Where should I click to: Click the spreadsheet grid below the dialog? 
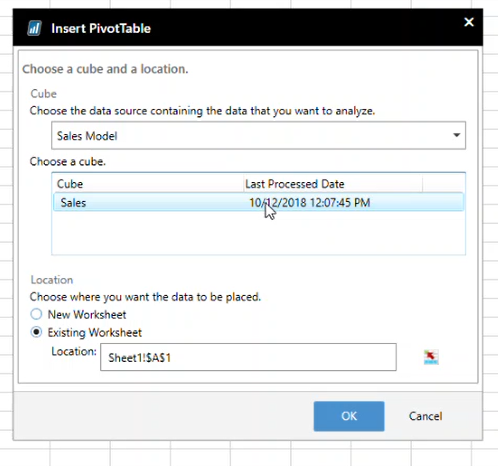coord(249,453)
